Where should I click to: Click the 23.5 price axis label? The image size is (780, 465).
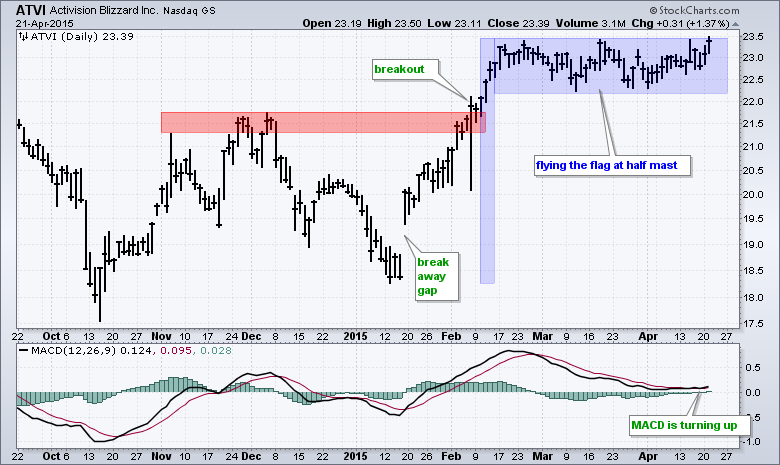tap(753, 37)
